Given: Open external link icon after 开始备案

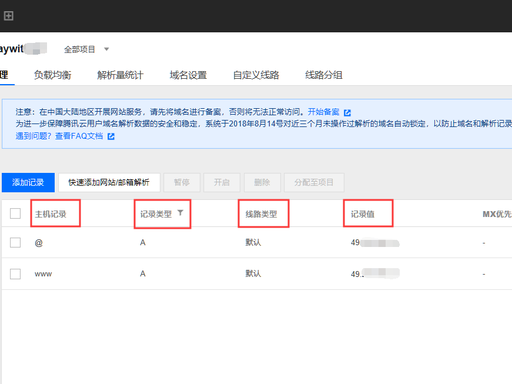Looking at the screenshot, I should click(x=347, y=112).
